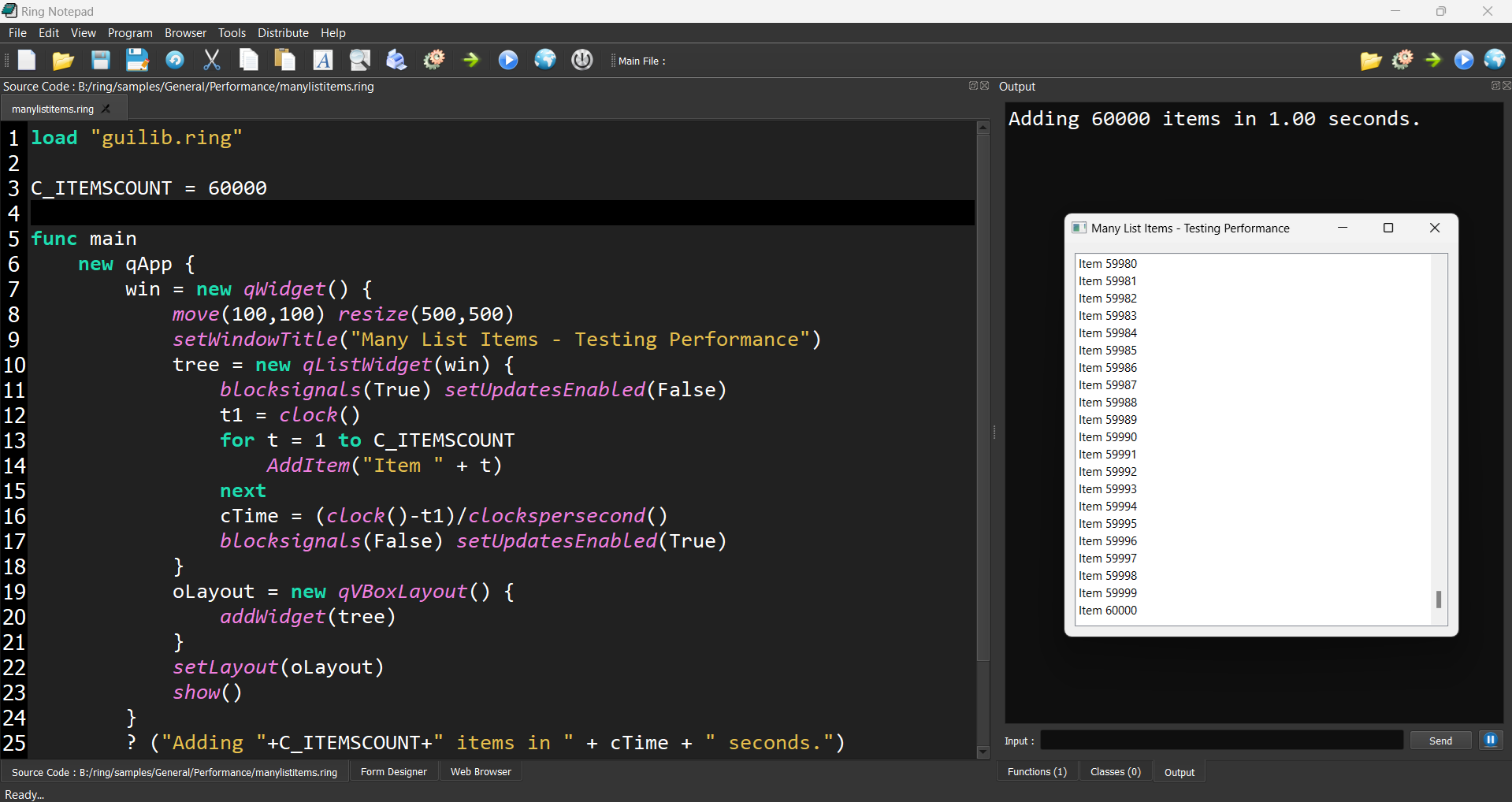This screenshot has height=802, width=1512.
Task: Click the 'Adding 60000 items' output text
Action: tap(1214, 119)
